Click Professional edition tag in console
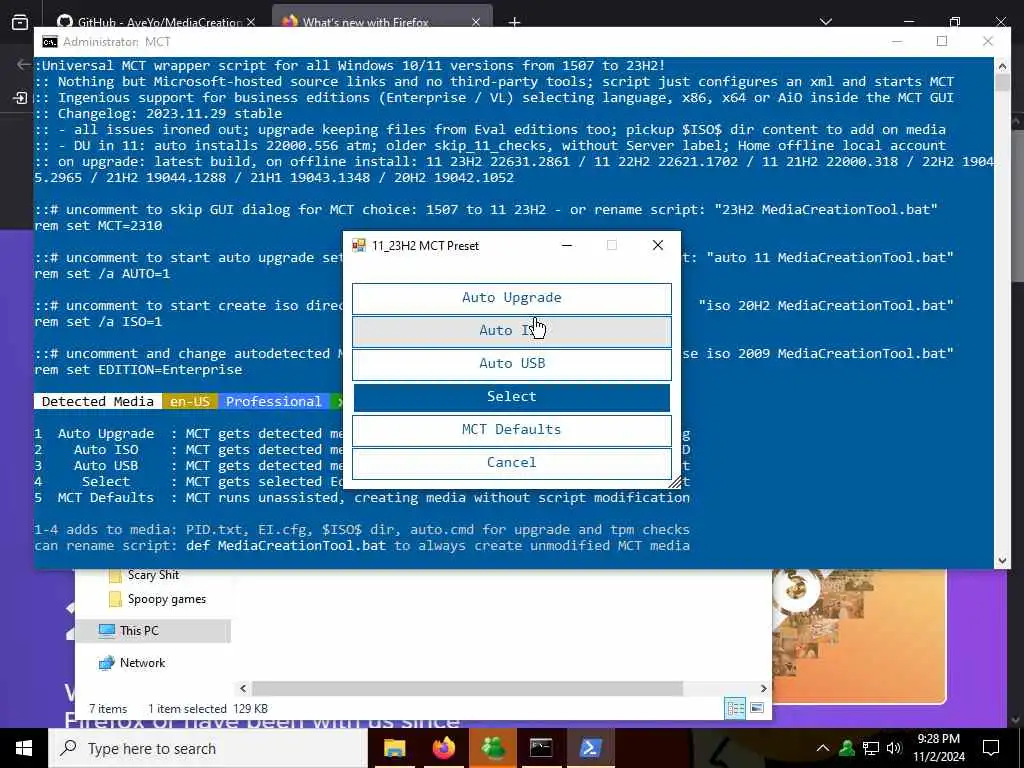The width and height of the screenshot is (1024, 768). (274, 402)
